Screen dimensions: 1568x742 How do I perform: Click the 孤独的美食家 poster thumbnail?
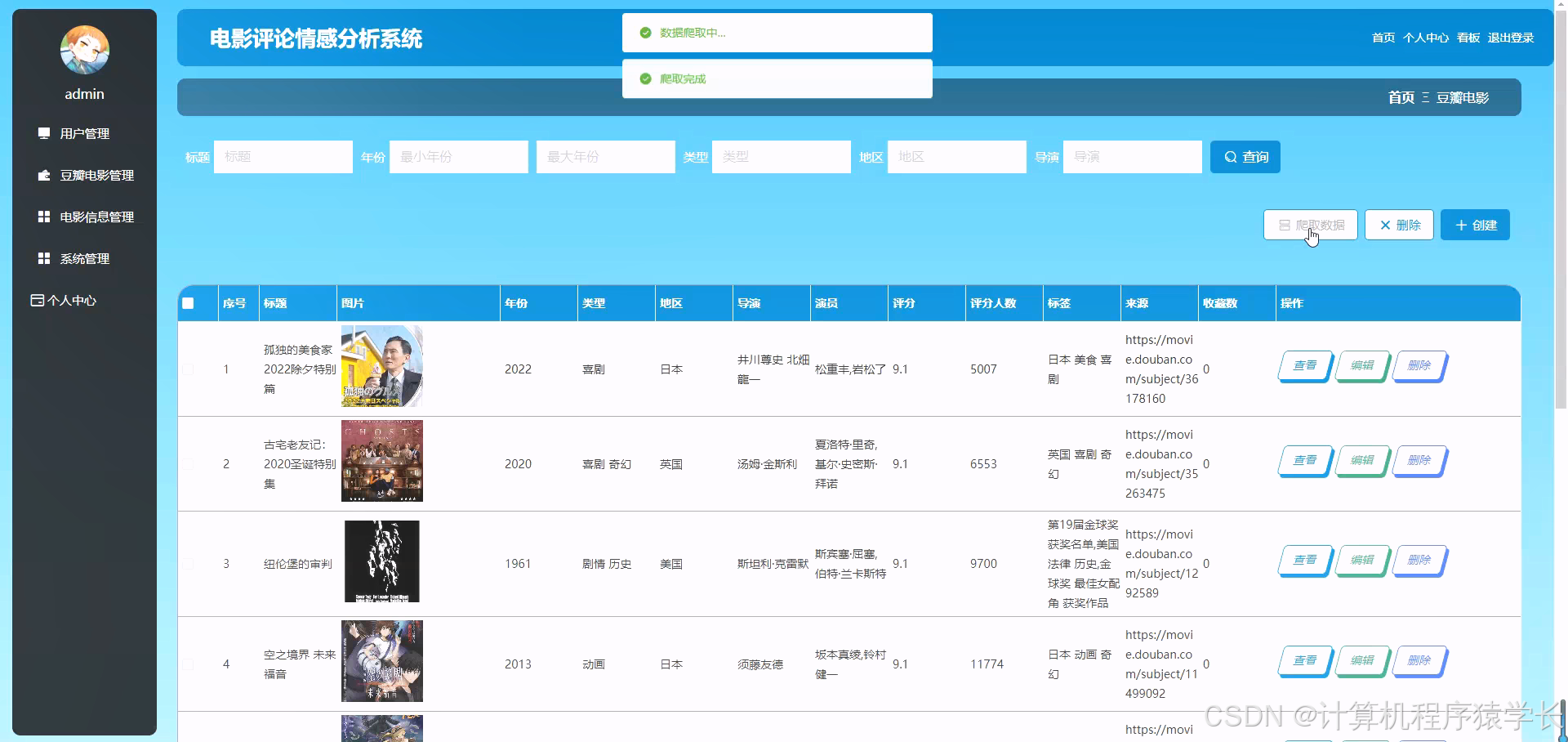(x=382, y=366)
